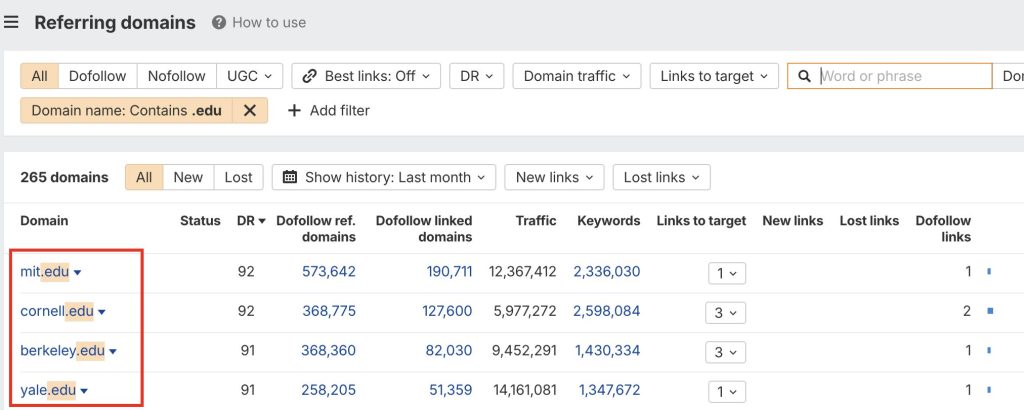
Task: Open the Links to target filter dropdown
Action: point(714,76)
